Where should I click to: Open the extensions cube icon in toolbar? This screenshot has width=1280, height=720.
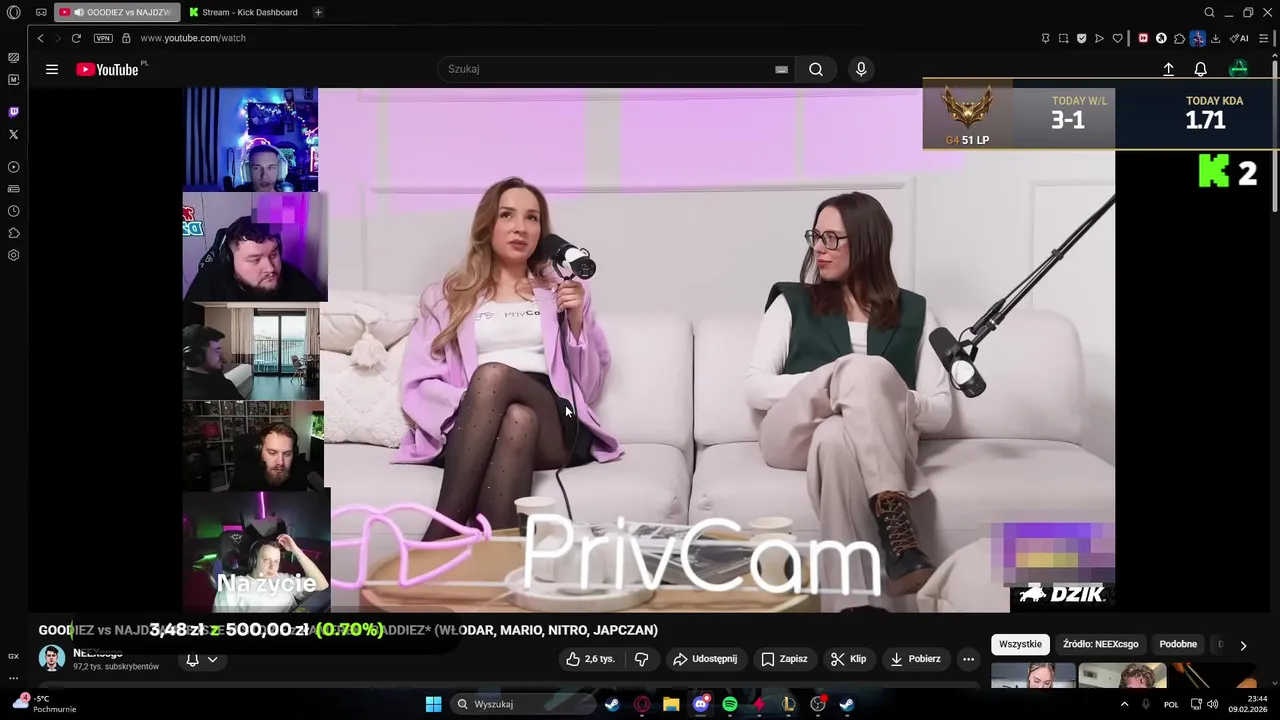pyautogui.click(x=1180, y=38)
